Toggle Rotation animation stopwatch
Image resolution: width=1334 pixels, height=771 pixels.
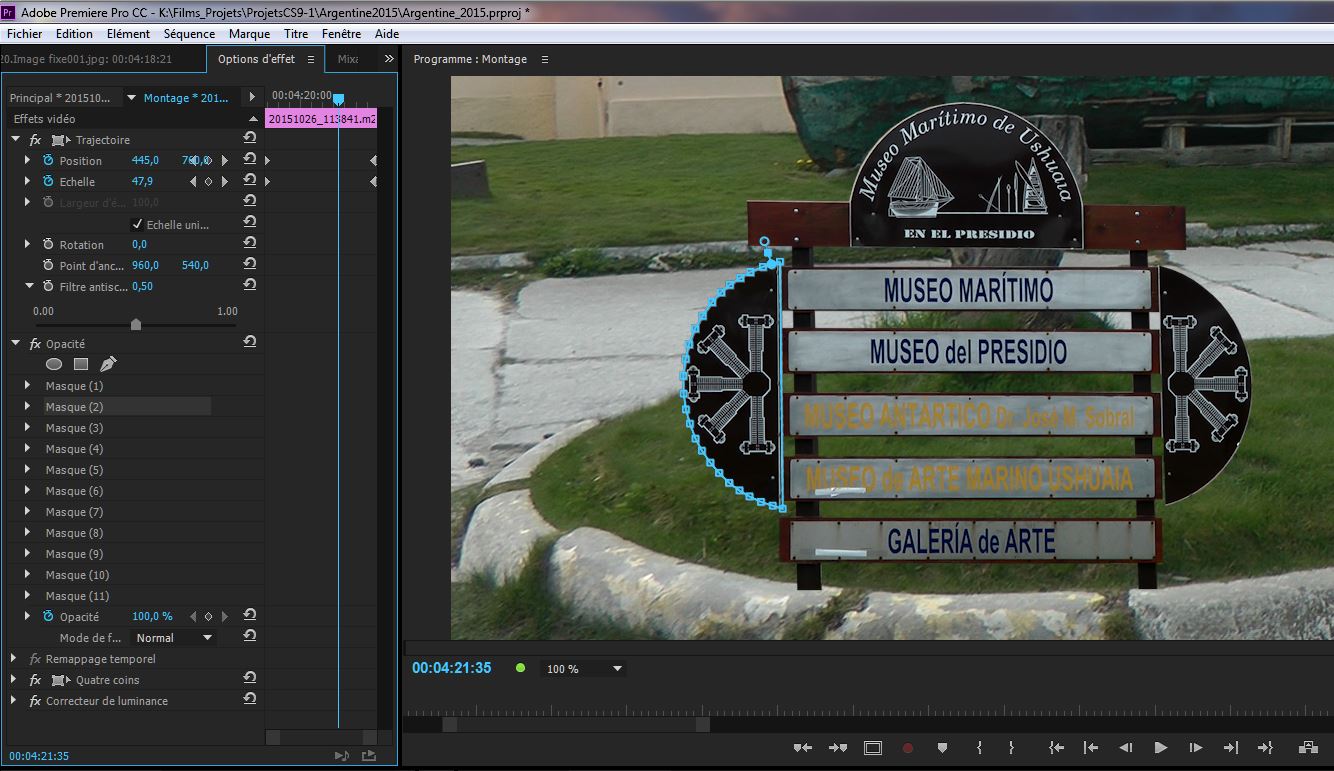pyautogui.click(x=48, y=244)
